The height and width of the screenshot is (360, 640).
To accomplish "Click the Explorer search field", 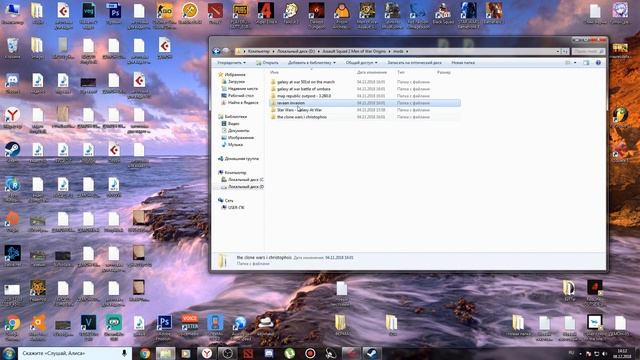I will (588, 51).
